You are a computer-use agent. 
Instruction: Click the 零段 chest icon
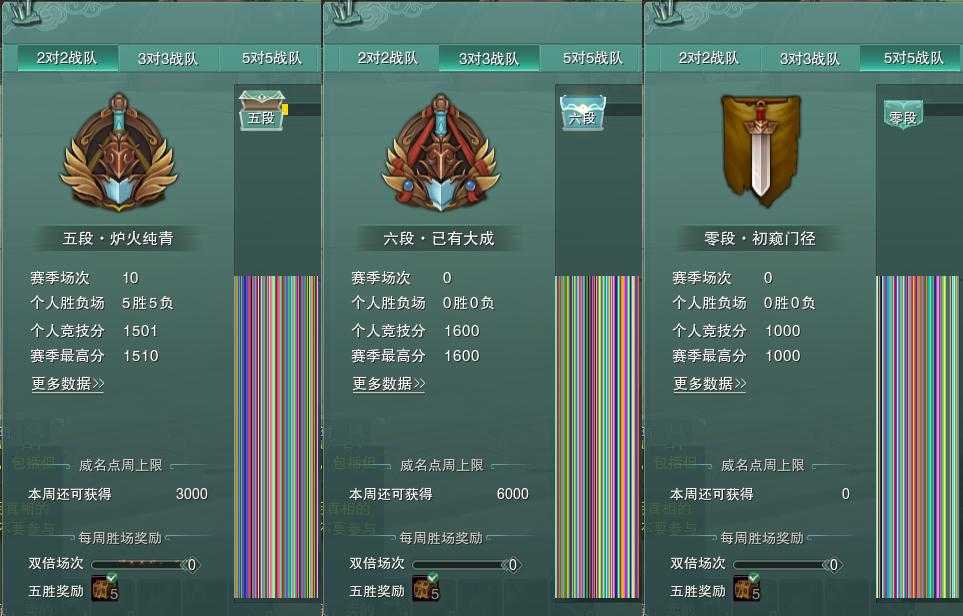point(903,115)
